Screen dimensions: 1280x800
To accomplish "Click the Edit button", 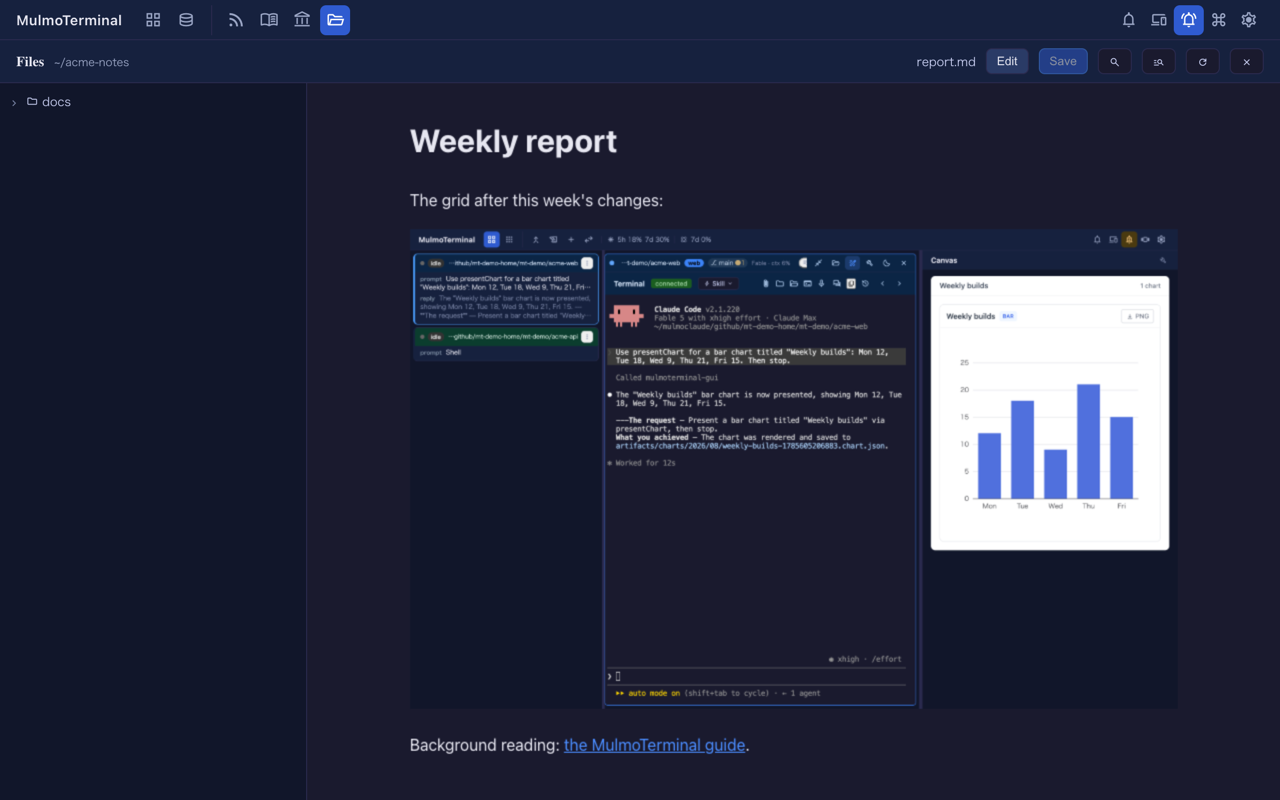I will coord(1007,61).
